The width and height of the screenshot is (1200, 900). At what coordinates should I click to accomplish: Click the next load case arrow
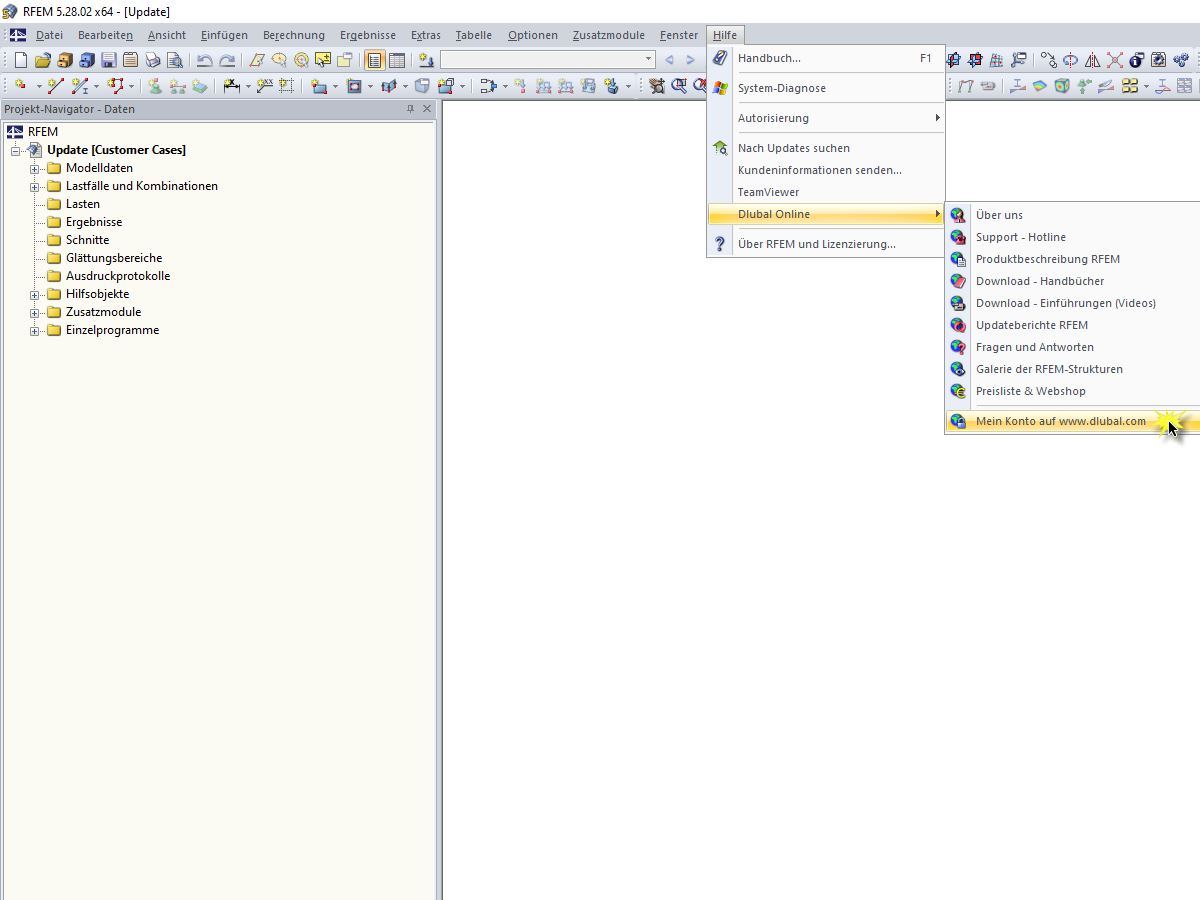pos(690,60)
